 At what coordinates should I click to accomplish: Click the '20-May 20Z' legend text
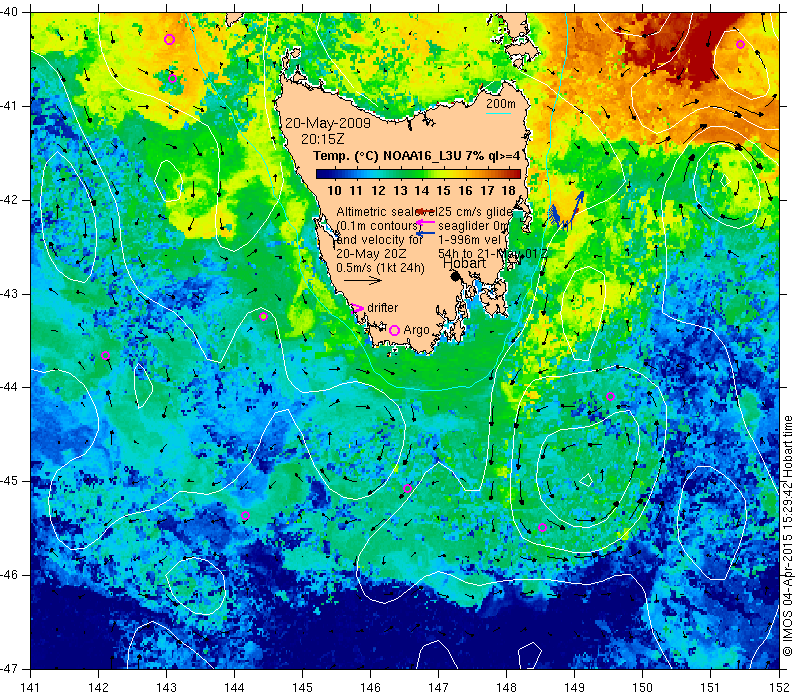click(371, 254)
